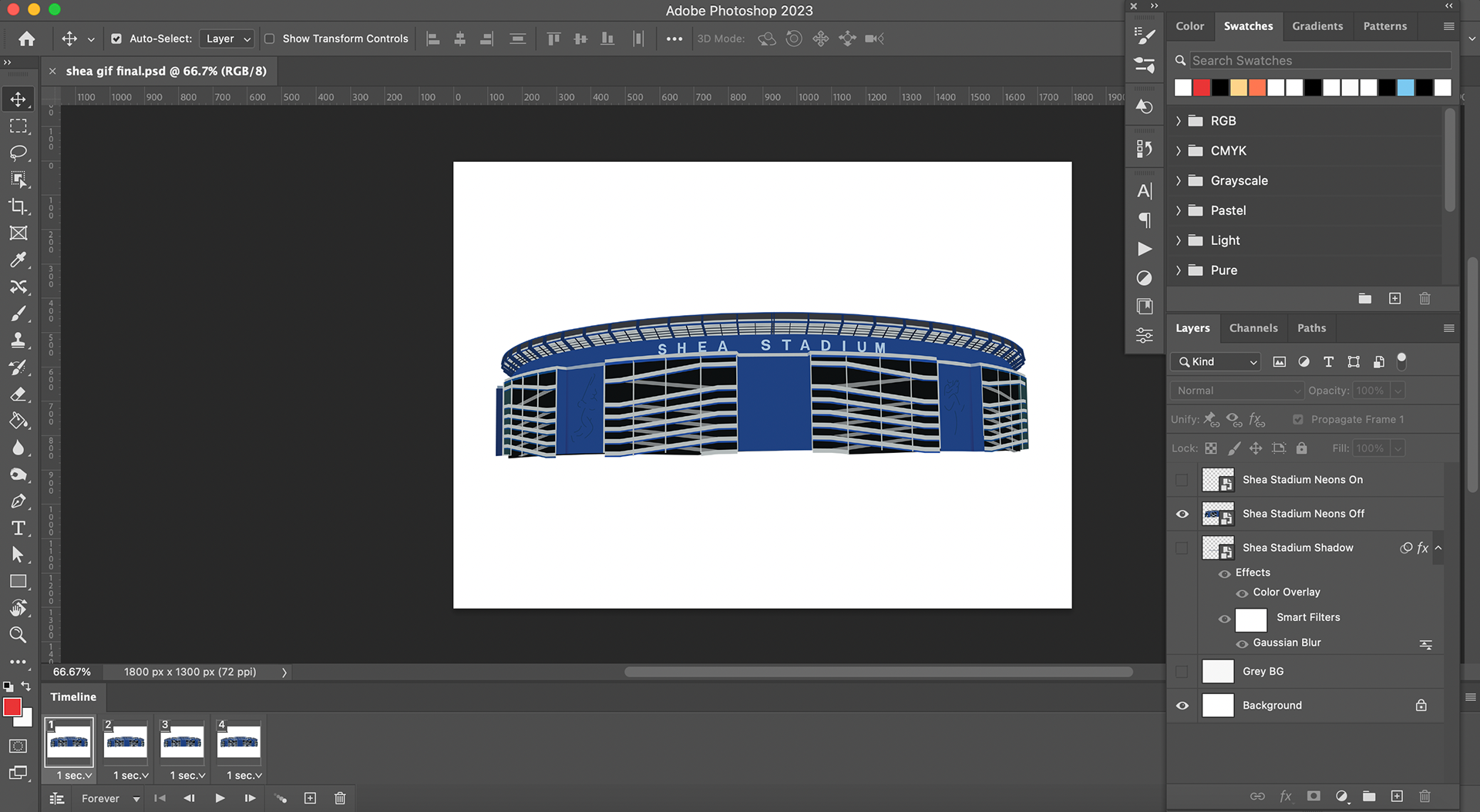Screen dimensions: 1480x812
Task: Play the timeline animation
Action: tap(220, 798)
